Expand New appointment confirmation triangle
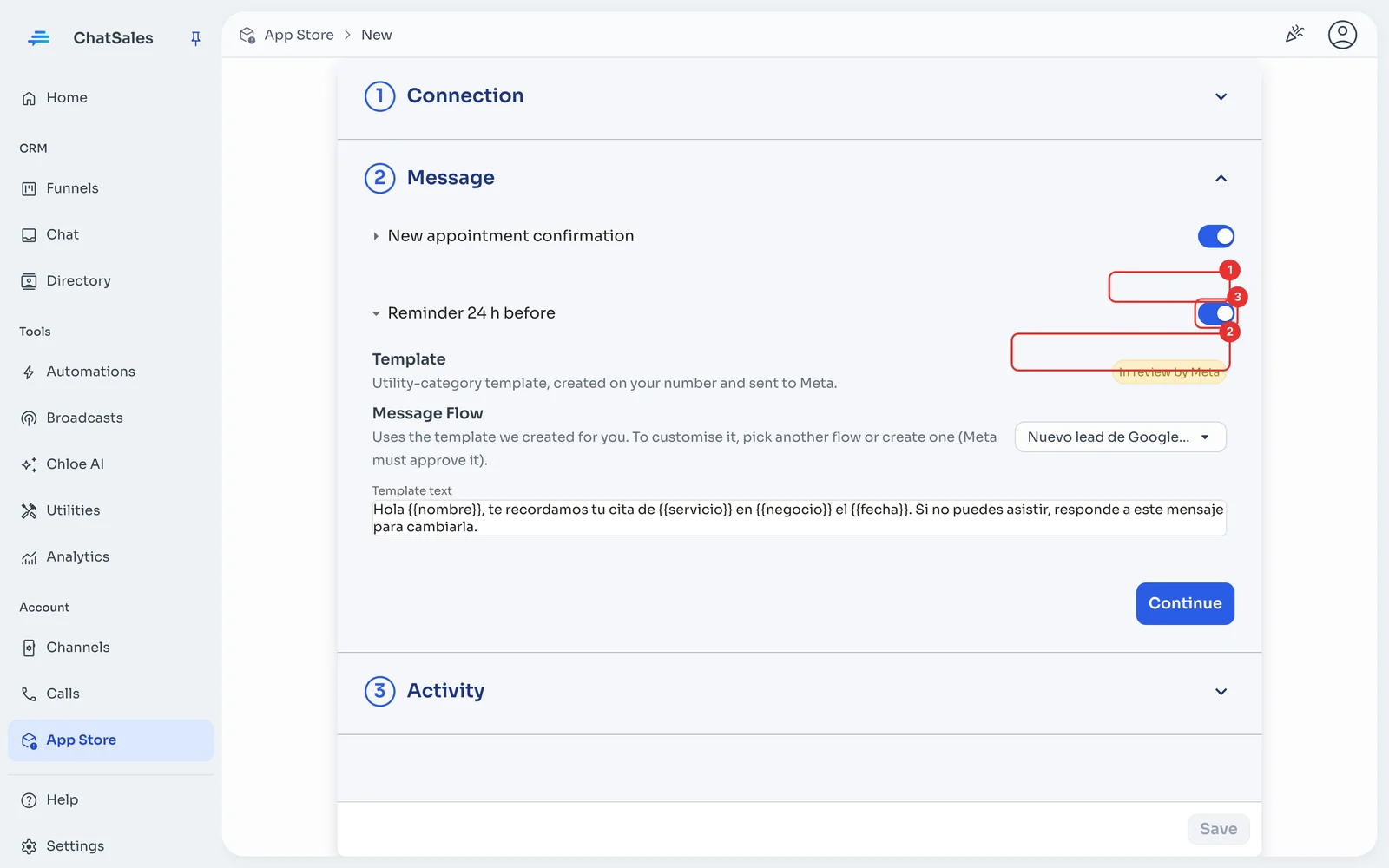Image resolution: width=1389 pixels, height=868 pixels. point(376,236)
